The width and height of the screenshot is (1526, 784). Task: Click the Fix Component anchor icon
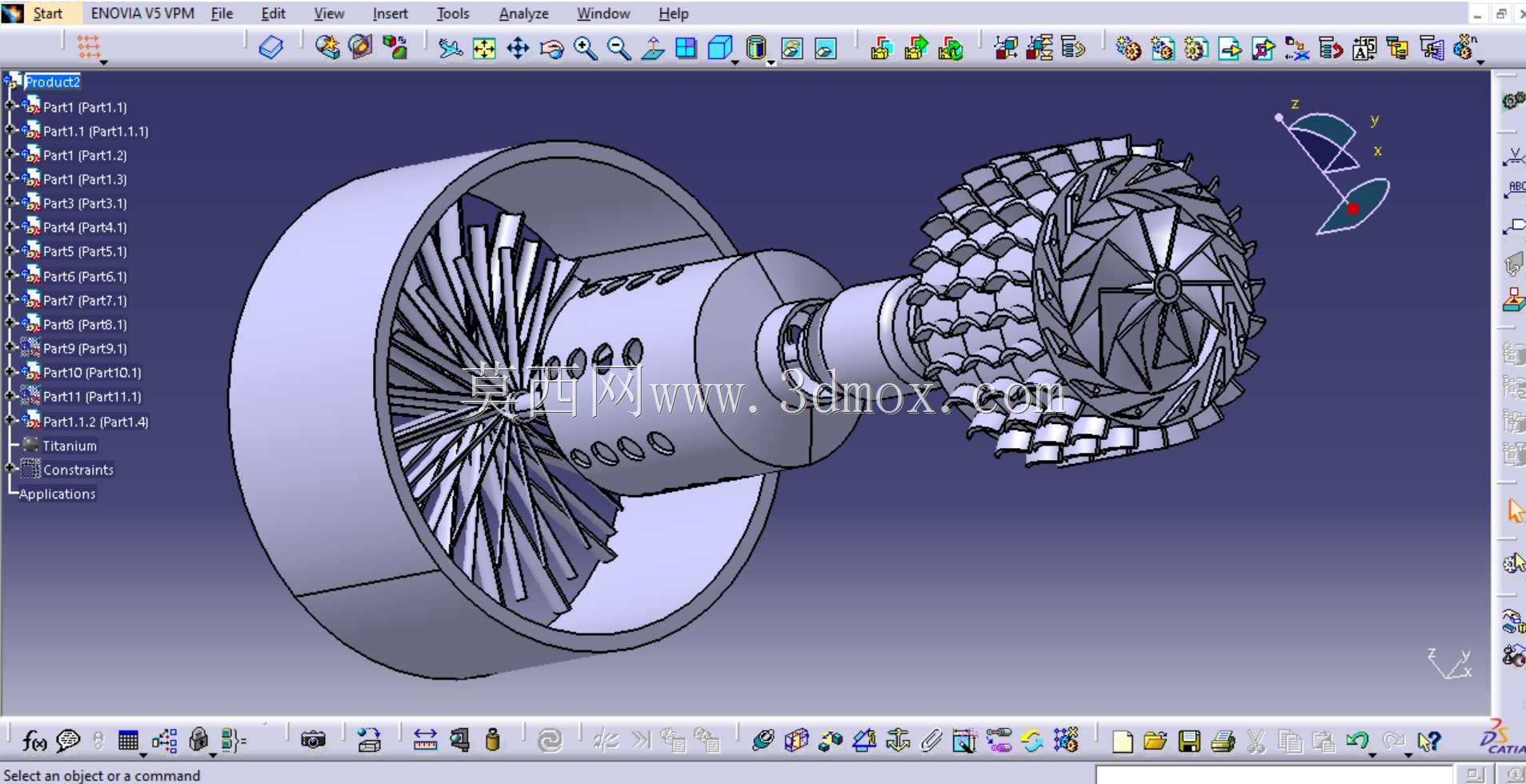coord(898,741)
